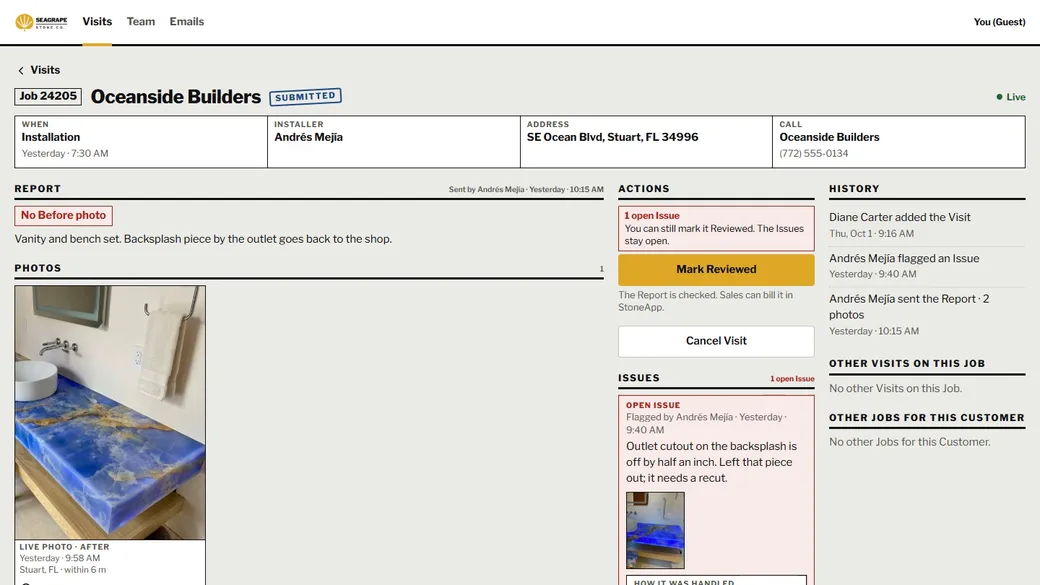Viewport: 1040px width, 585px height.
Task: Open the You (Guest) account menu
Action: [999, 22]
